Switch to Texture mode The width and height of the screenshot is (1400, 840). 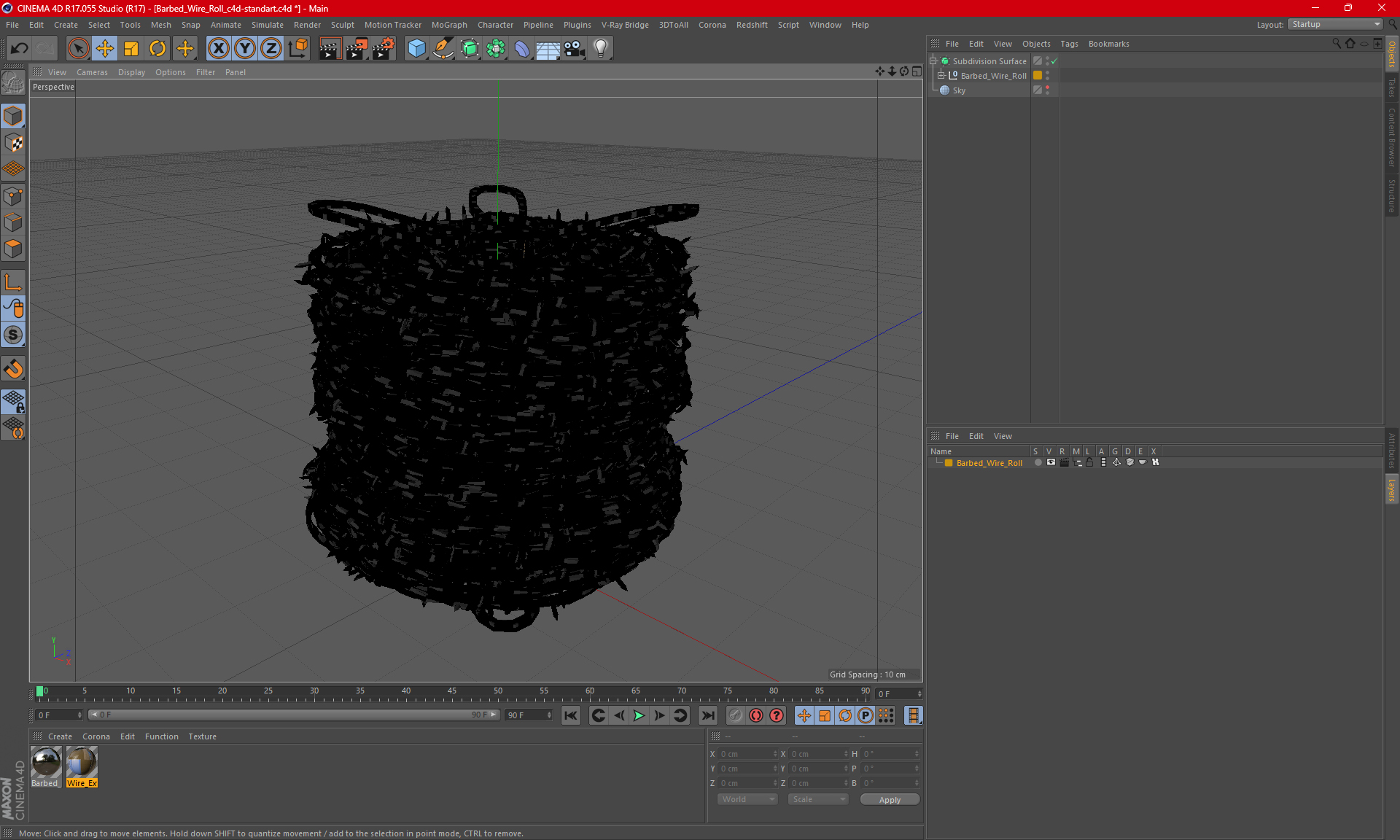(13, 143)
